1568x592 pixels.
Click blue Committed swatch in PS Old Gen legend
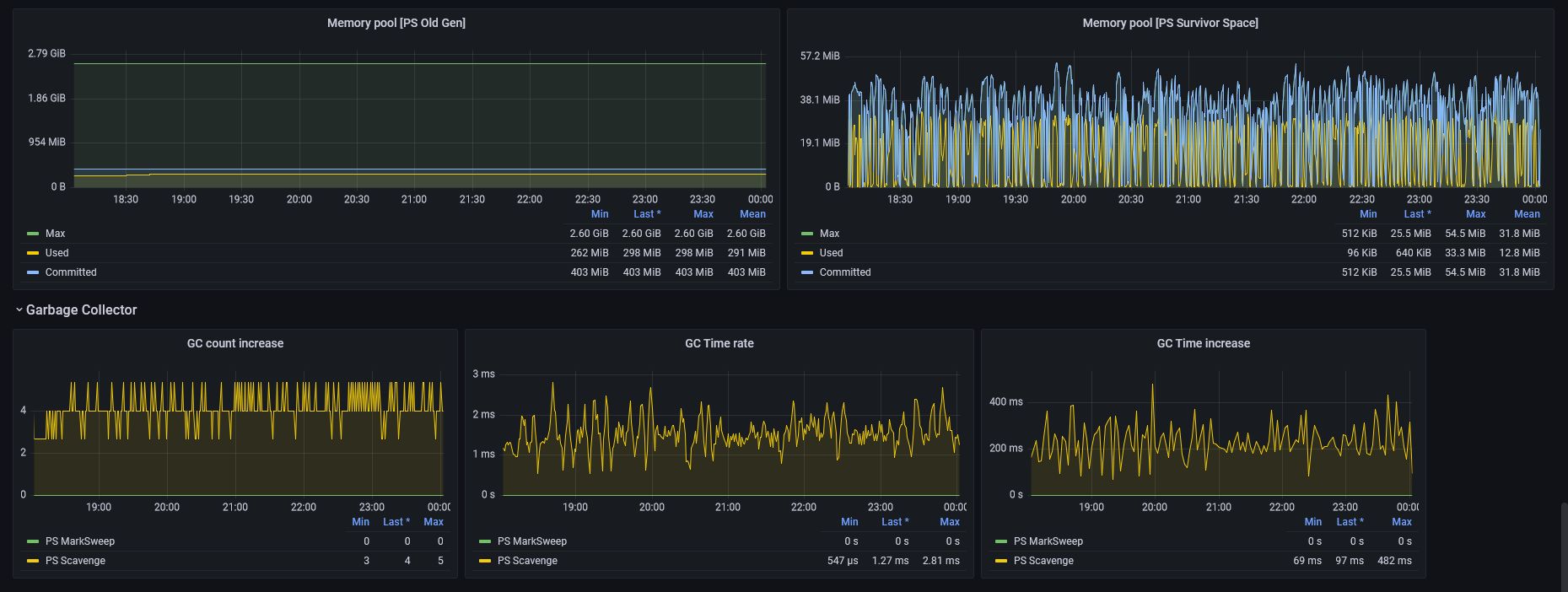coord(33,272)
